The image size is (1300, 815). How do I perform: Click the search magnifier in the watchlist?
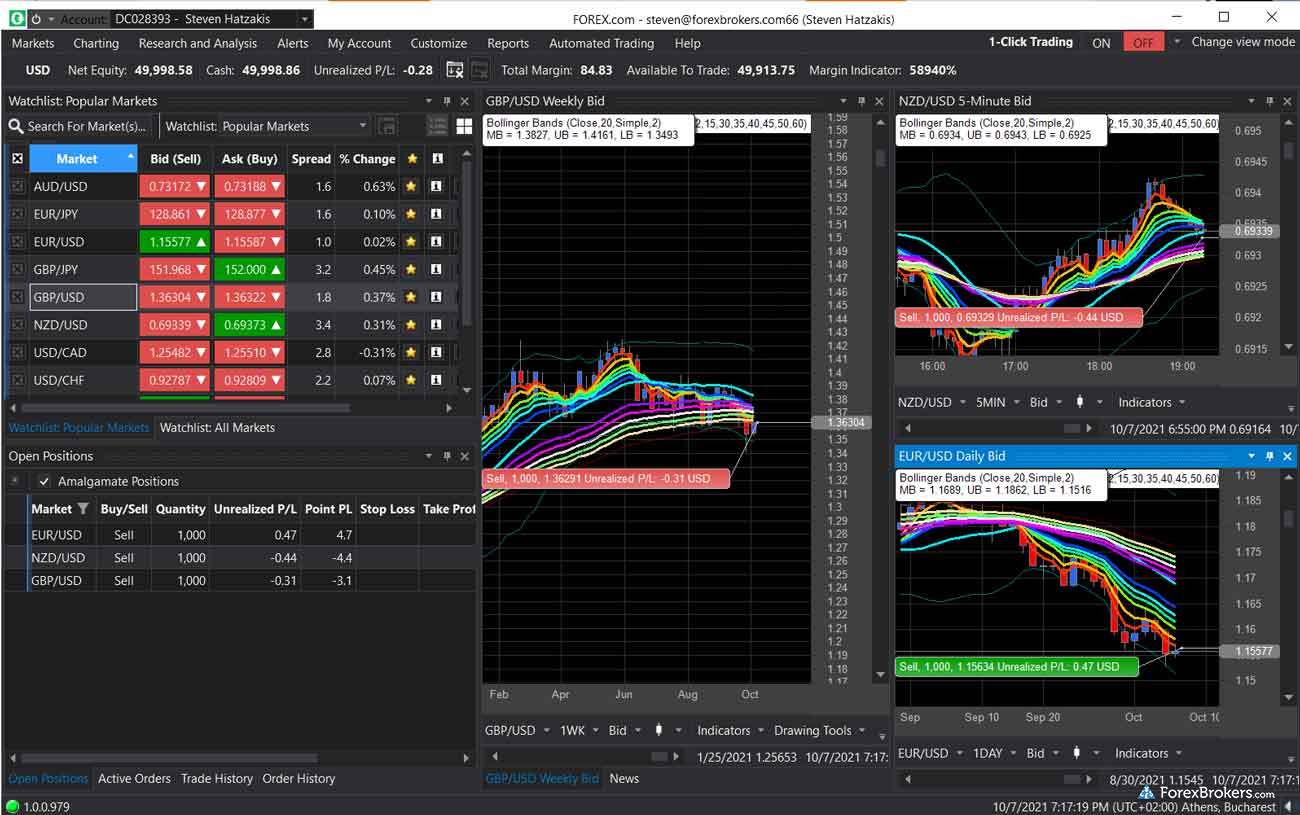coord(14,126)
